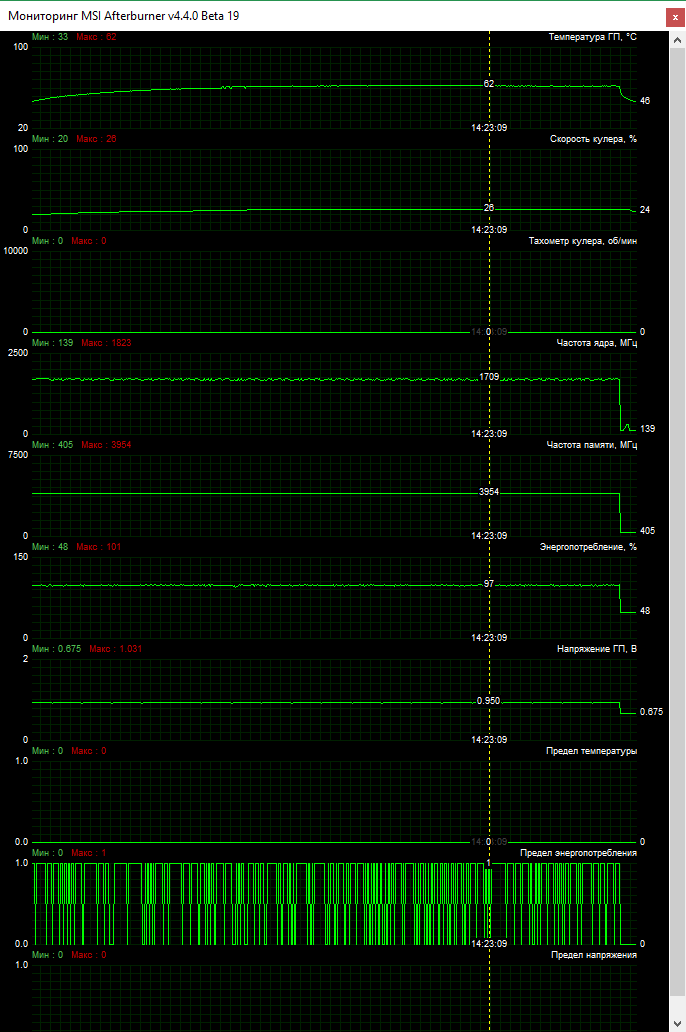
Task: Click the current temperature value 46
Action: coord(645,101)
